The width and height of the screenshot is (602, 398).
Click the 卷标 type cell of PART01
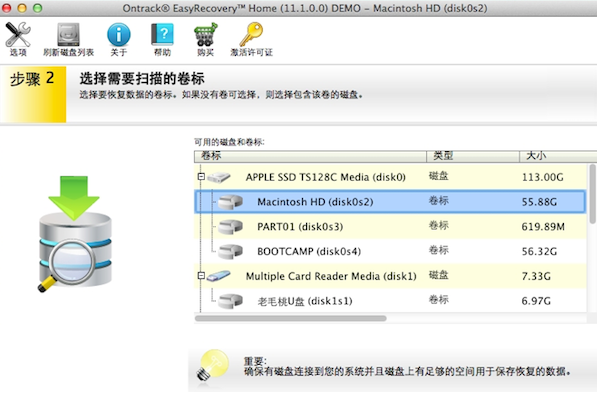click(x=438, y=226)
